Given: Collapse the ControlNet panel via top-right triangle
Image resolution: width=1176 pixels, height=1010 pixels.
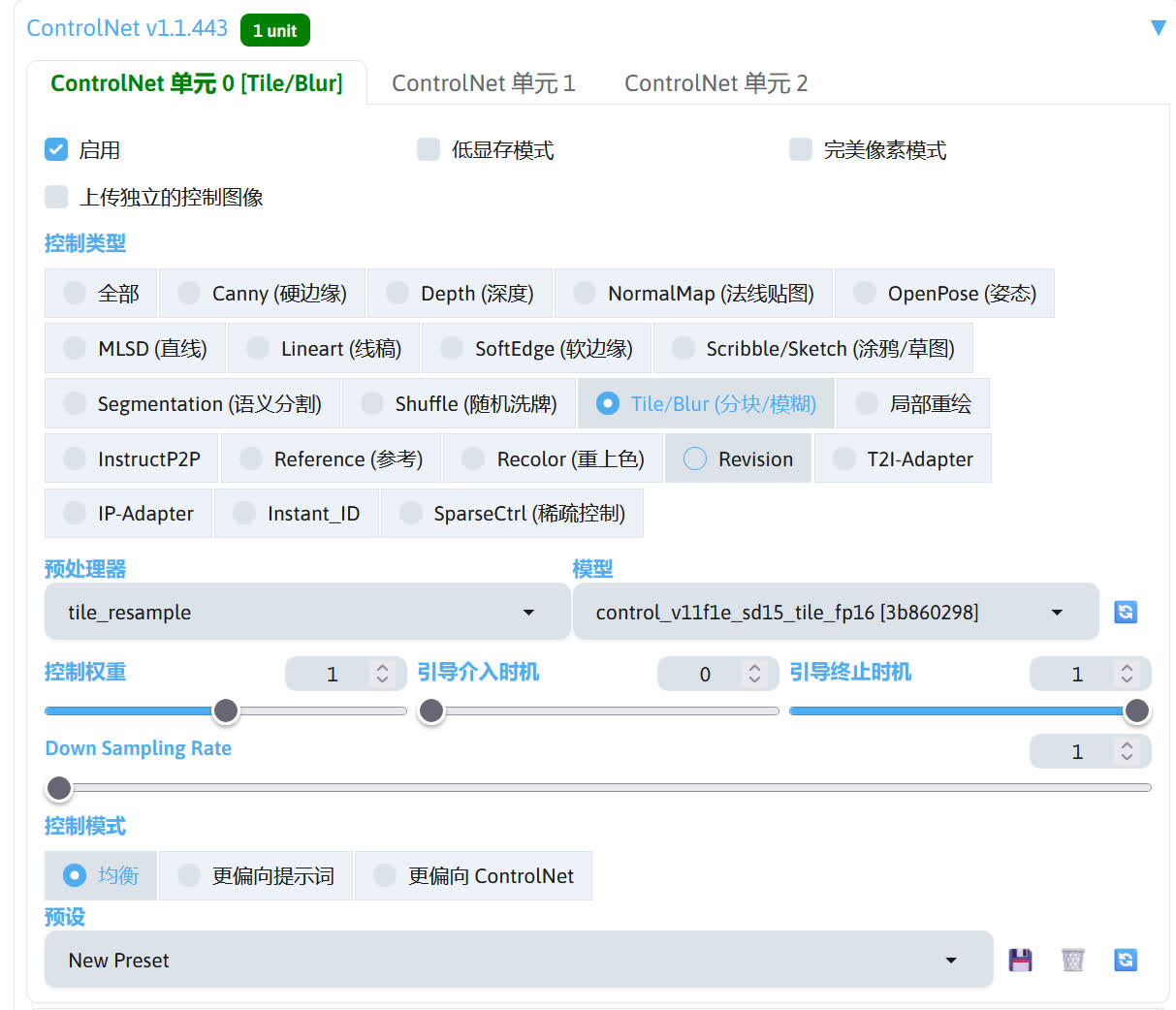Looking at the screenshot, I should coord(1159,28).
